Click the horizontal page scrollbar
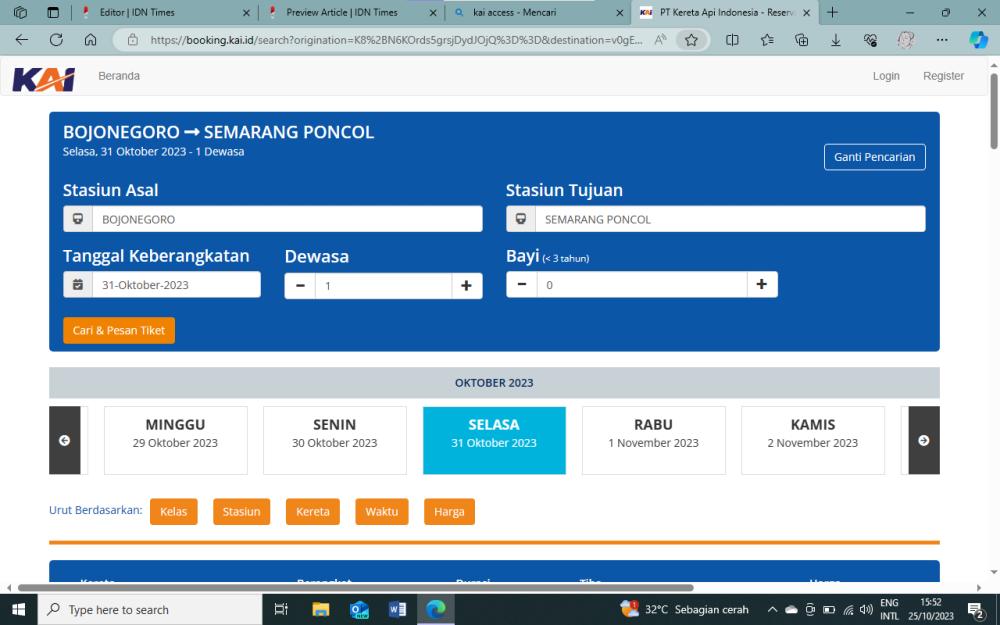1000x625 pixels. point(355,587)
